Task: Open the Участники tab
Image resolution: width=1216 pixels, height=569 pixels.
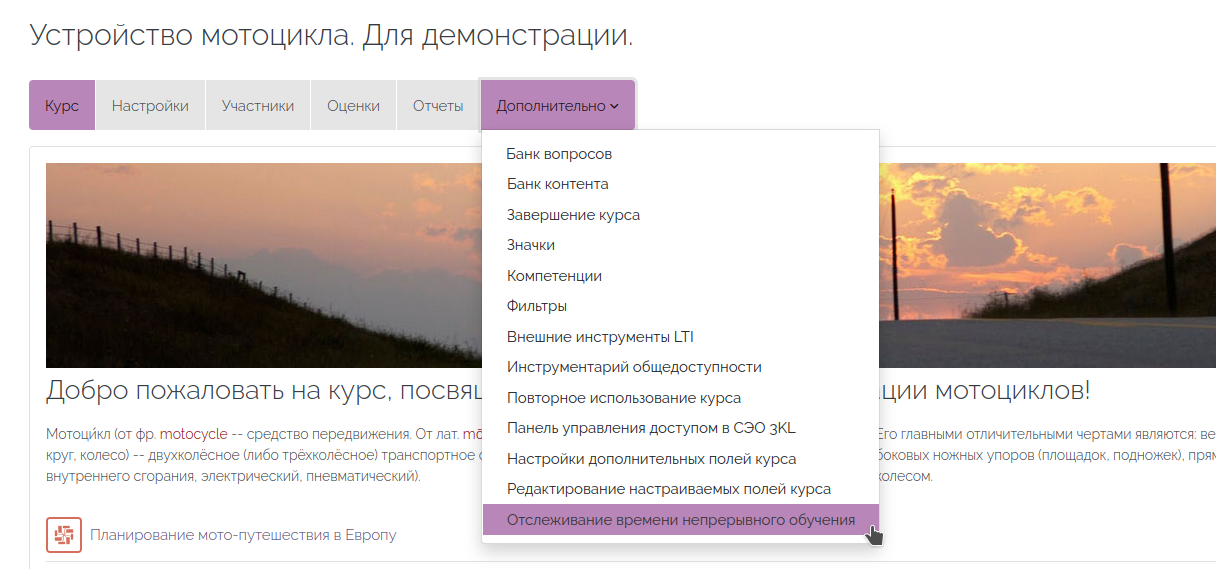Action: tap(258, 106)
